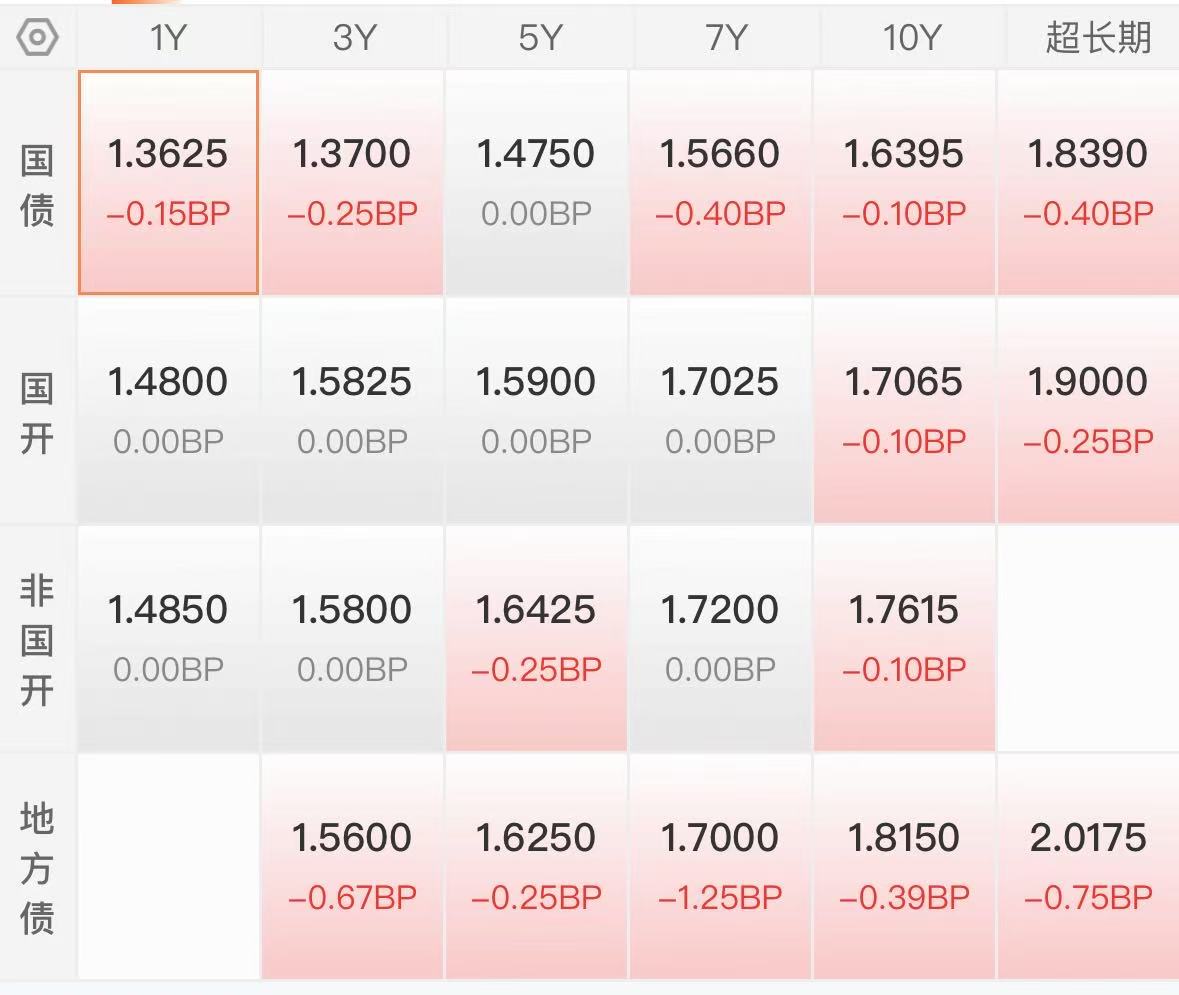This screenshot has height=995, width=1179.
Task: Open 非国开 10Y cell 1.7615
Action: point(904,638)
